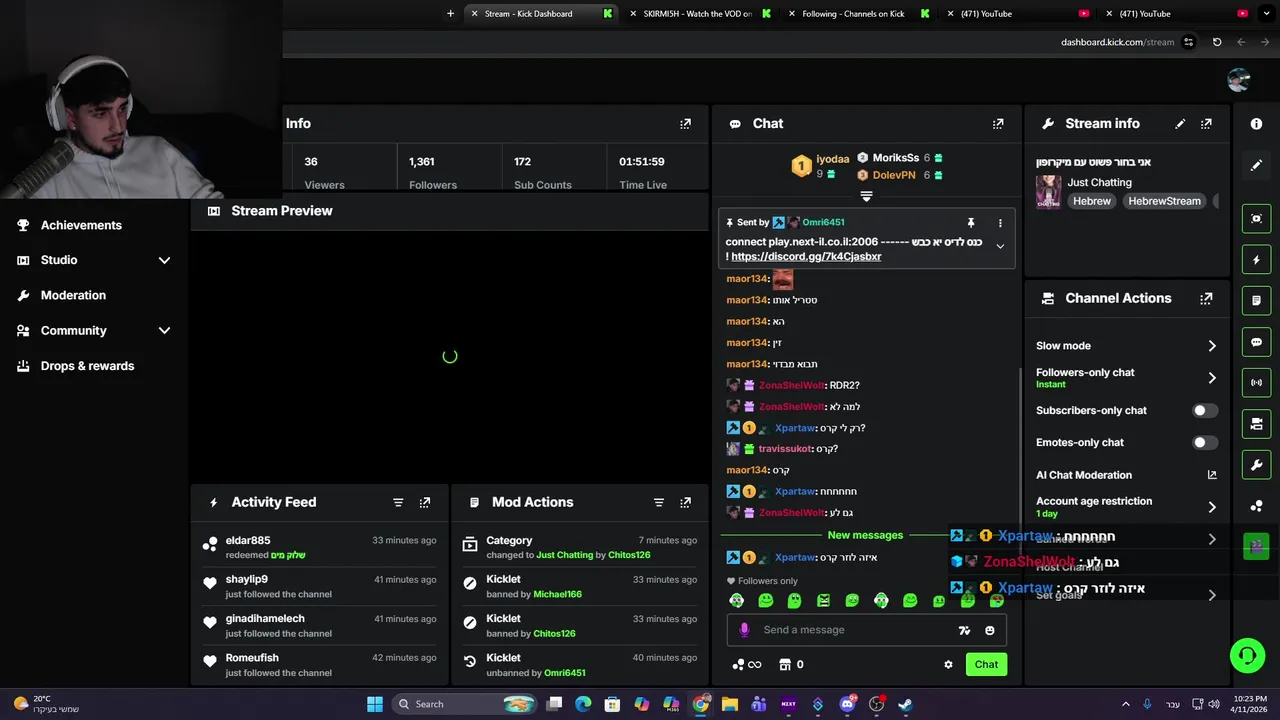Collapse the chat leaderboard arrow

[x=866, y=196]
